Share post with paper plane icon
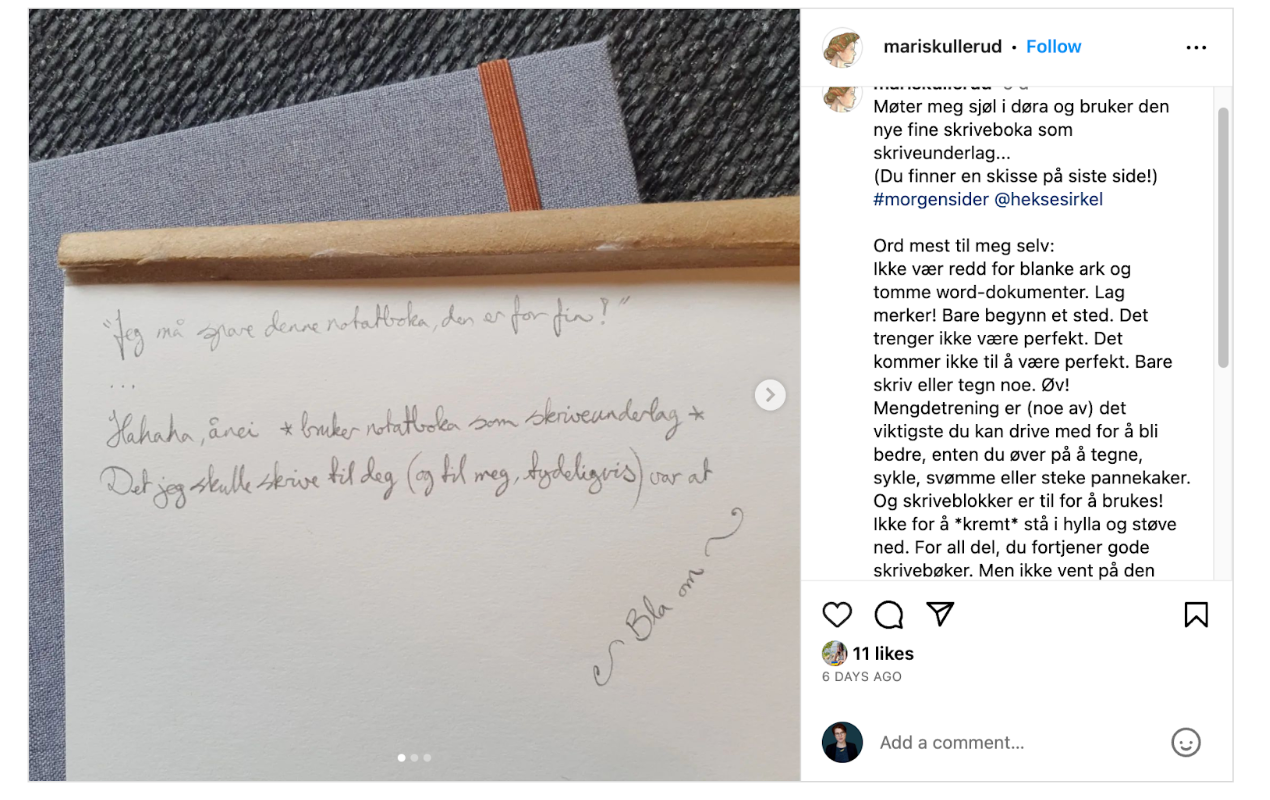Image resolution: width=1270 pixels, height=800 pixels. coord(940,614)
